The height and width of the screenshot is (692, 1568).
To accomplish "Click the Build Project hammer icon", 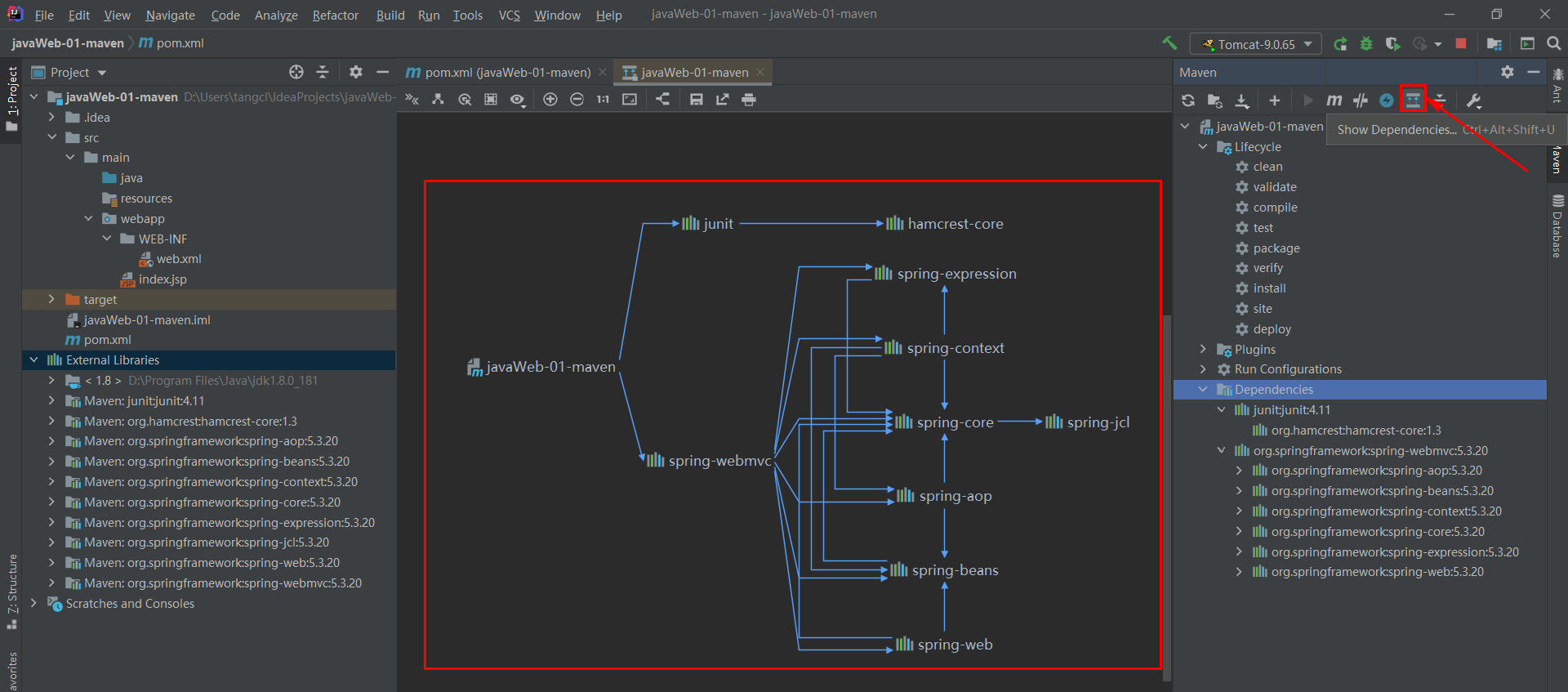I will click(1169, 43).
